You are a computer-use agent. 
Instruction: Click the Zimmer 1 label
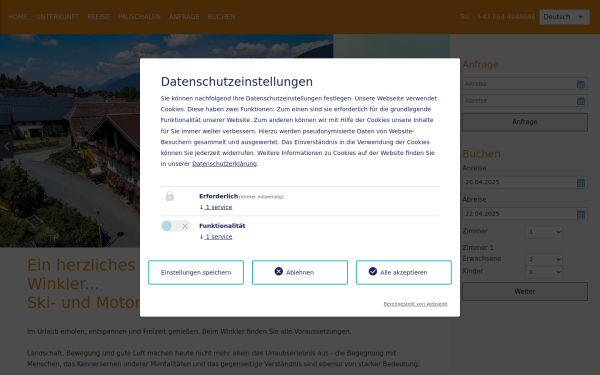pos(478,248)
